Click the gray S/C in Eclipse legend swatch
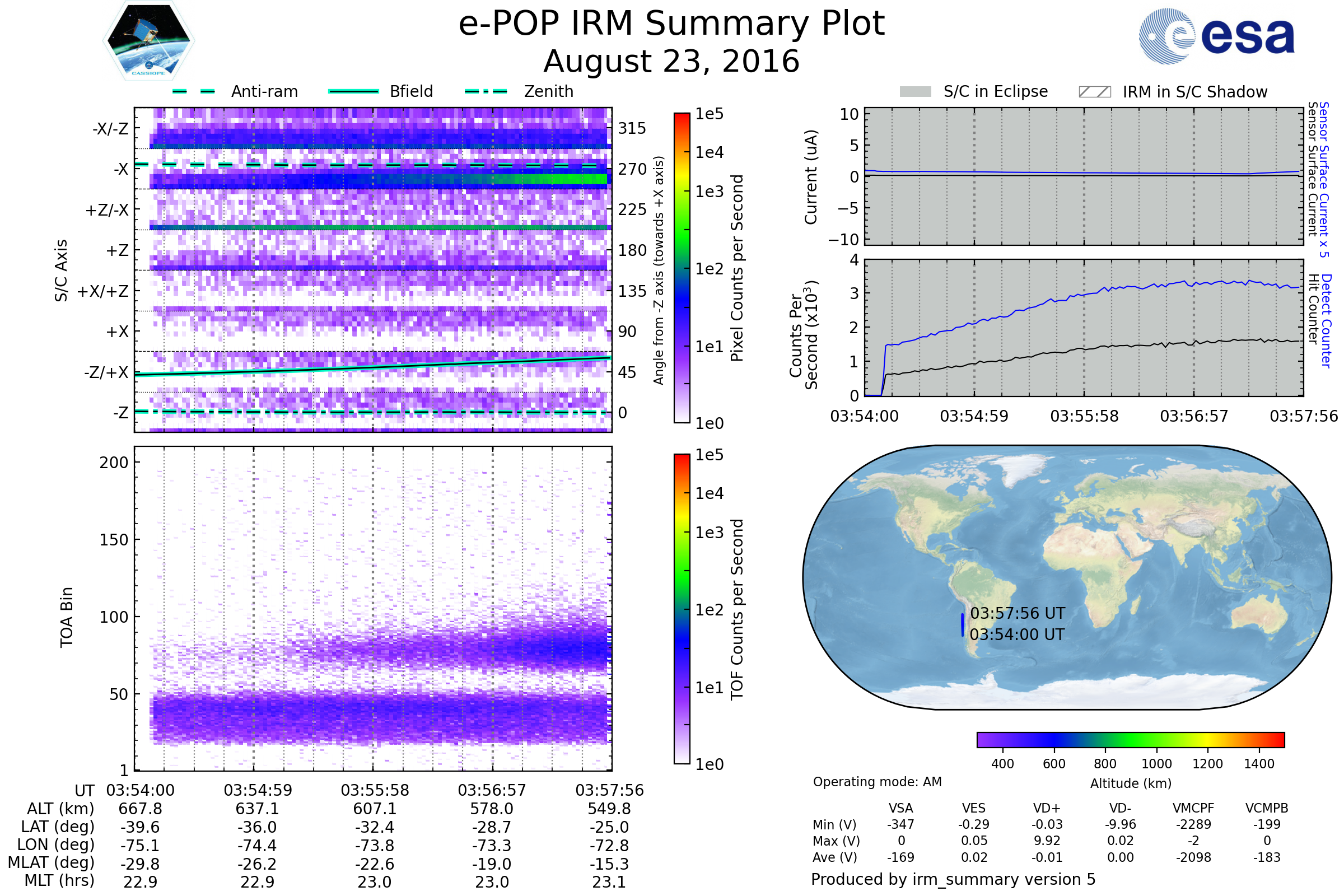 pyautogui.click(x=915, y=92)
